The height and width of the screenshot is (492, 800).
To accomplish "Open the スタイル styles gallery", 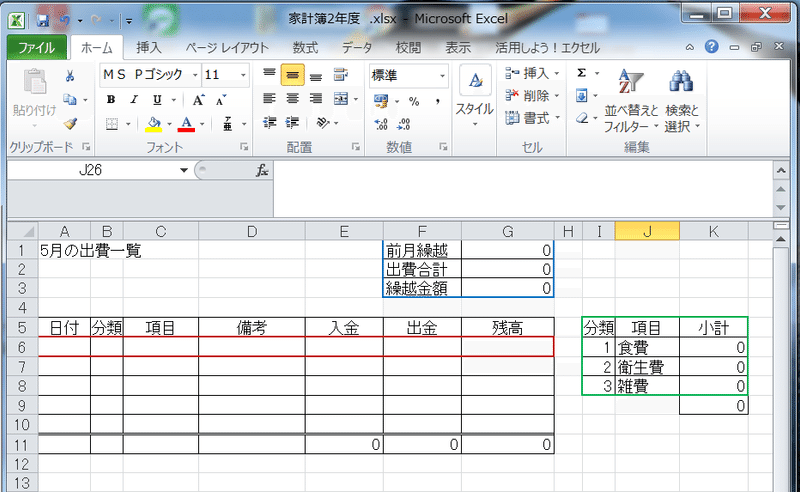I will pos(474,96).
